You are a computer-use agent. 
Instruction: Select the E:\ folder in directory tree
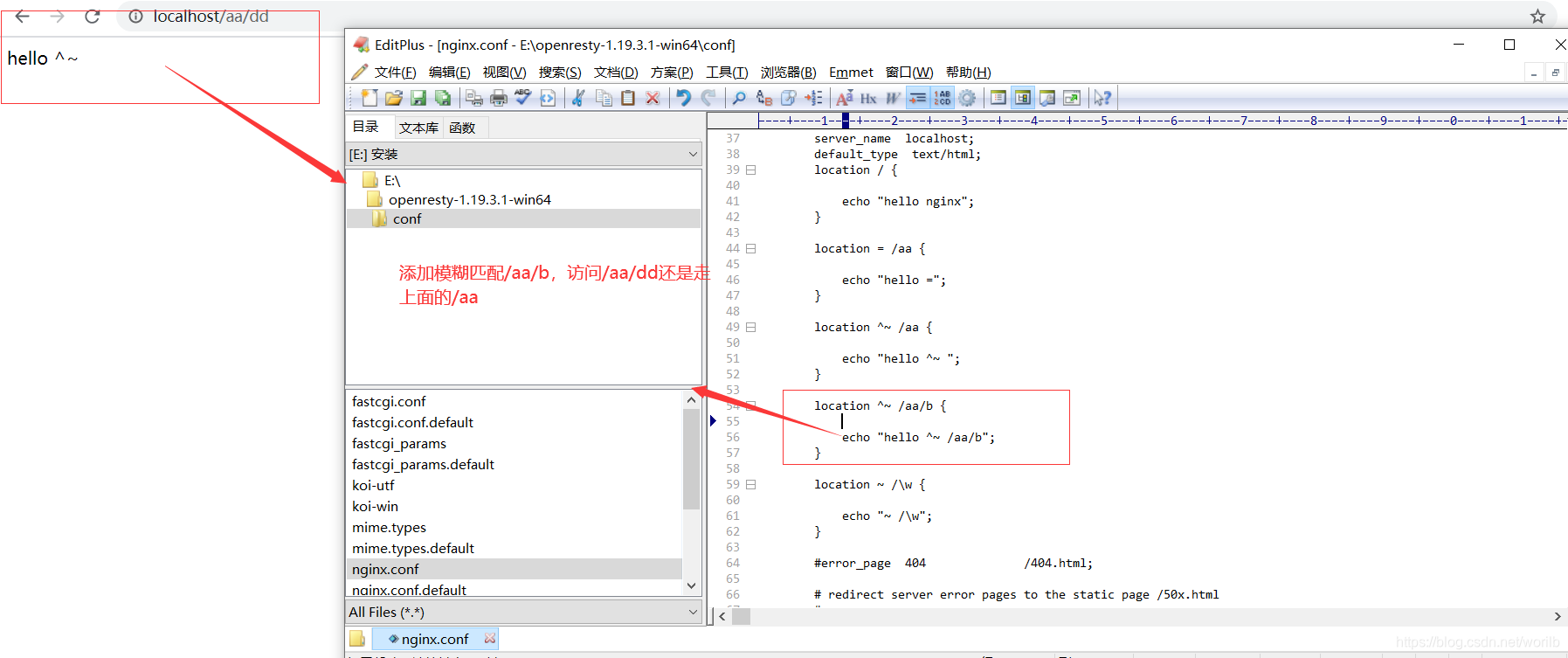click(383, 180)
